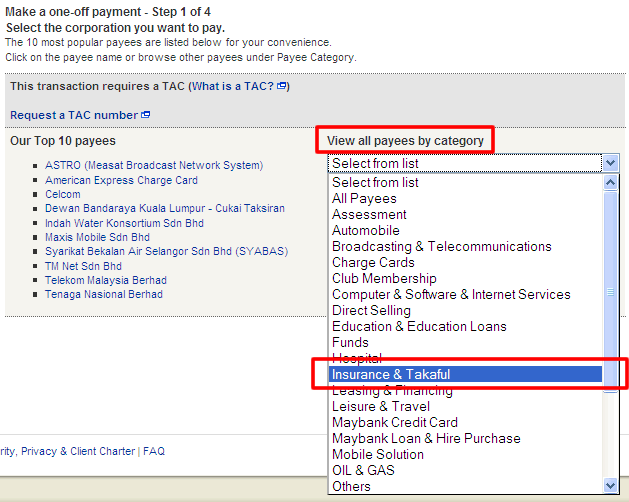Select ASTRO (Measat Broadcast Network System) payee

pos(154,165)
